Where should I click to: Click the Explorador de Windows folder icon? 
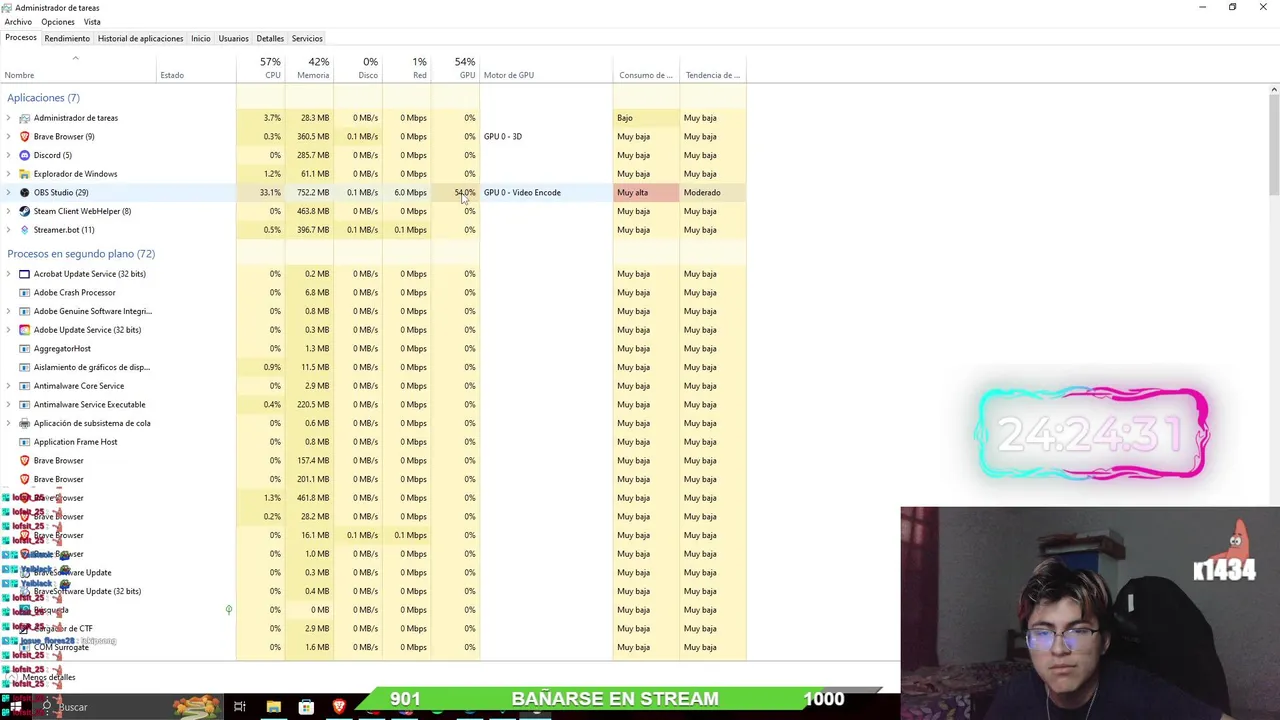(25, 174)
